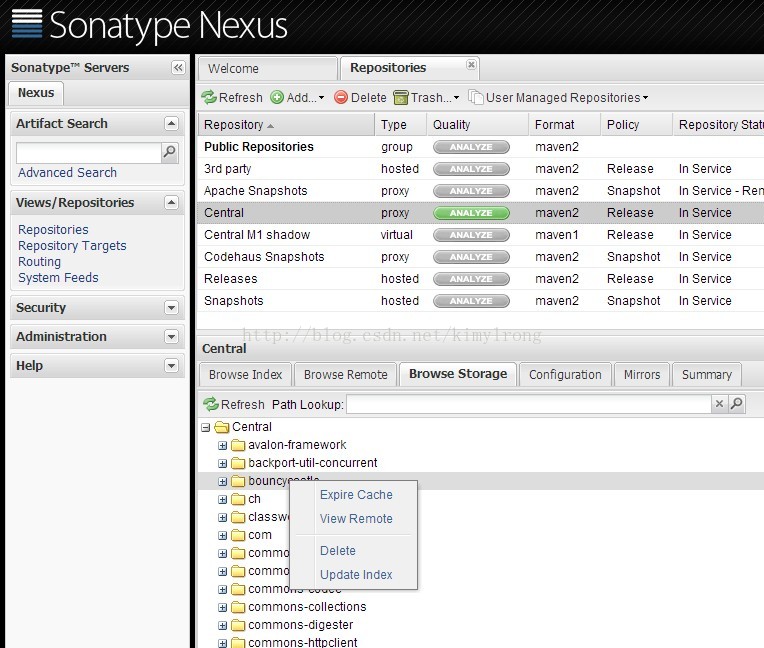Image resolution: width=764 pixels, height=648 pixels.
Task: Open the Configuration tab
Action: tap(565, 374)
